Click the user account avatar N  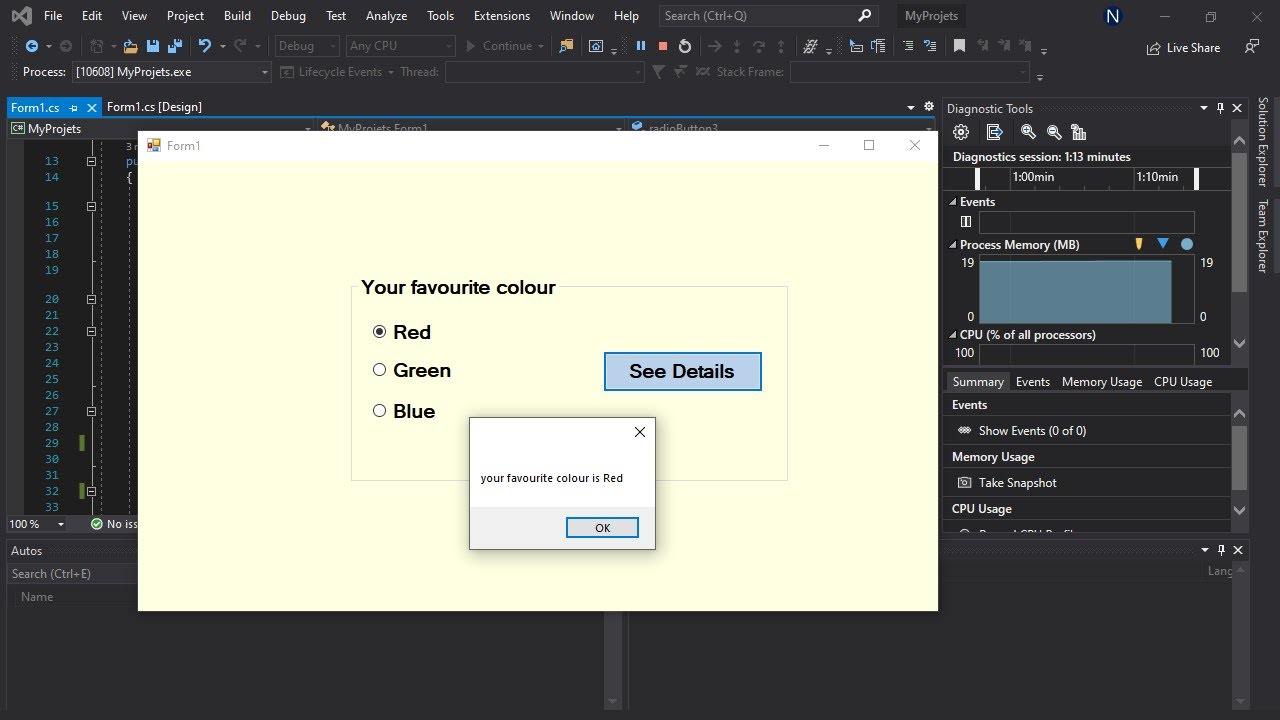coord(1113,16)
